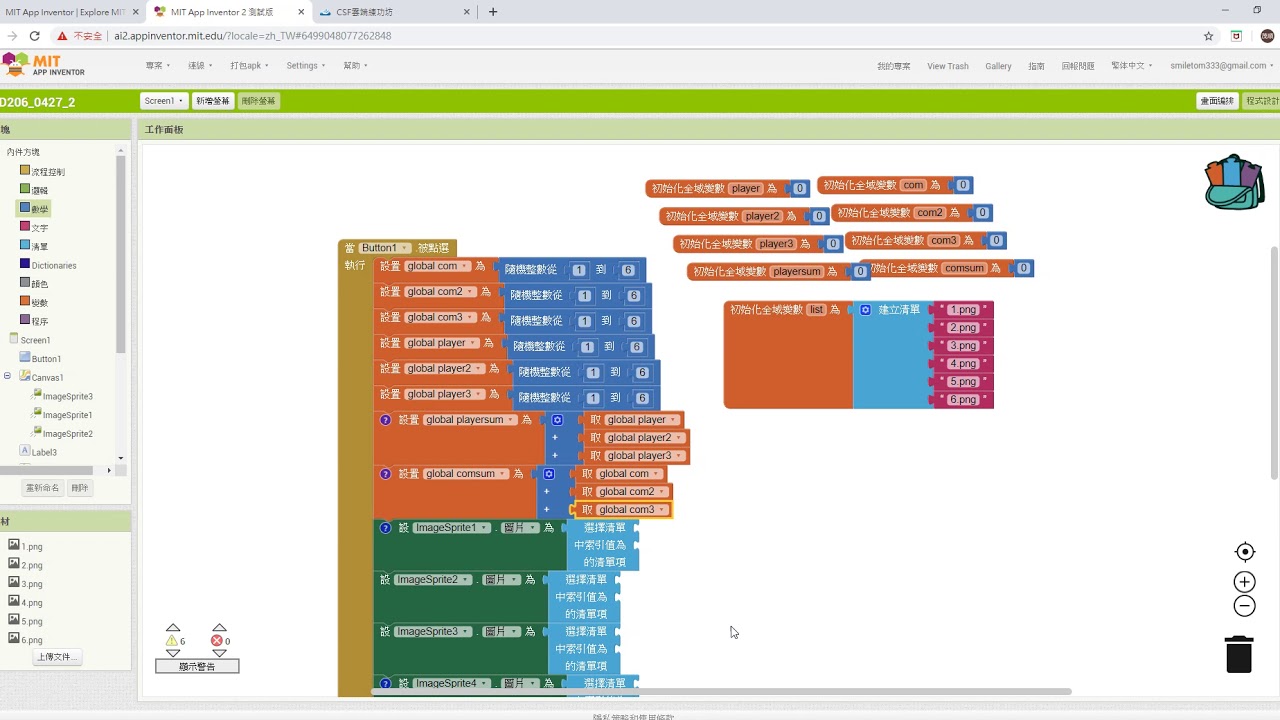1280x720 pixels.
Task: Open the 連線 menu
Action: [x=200, y=66]
